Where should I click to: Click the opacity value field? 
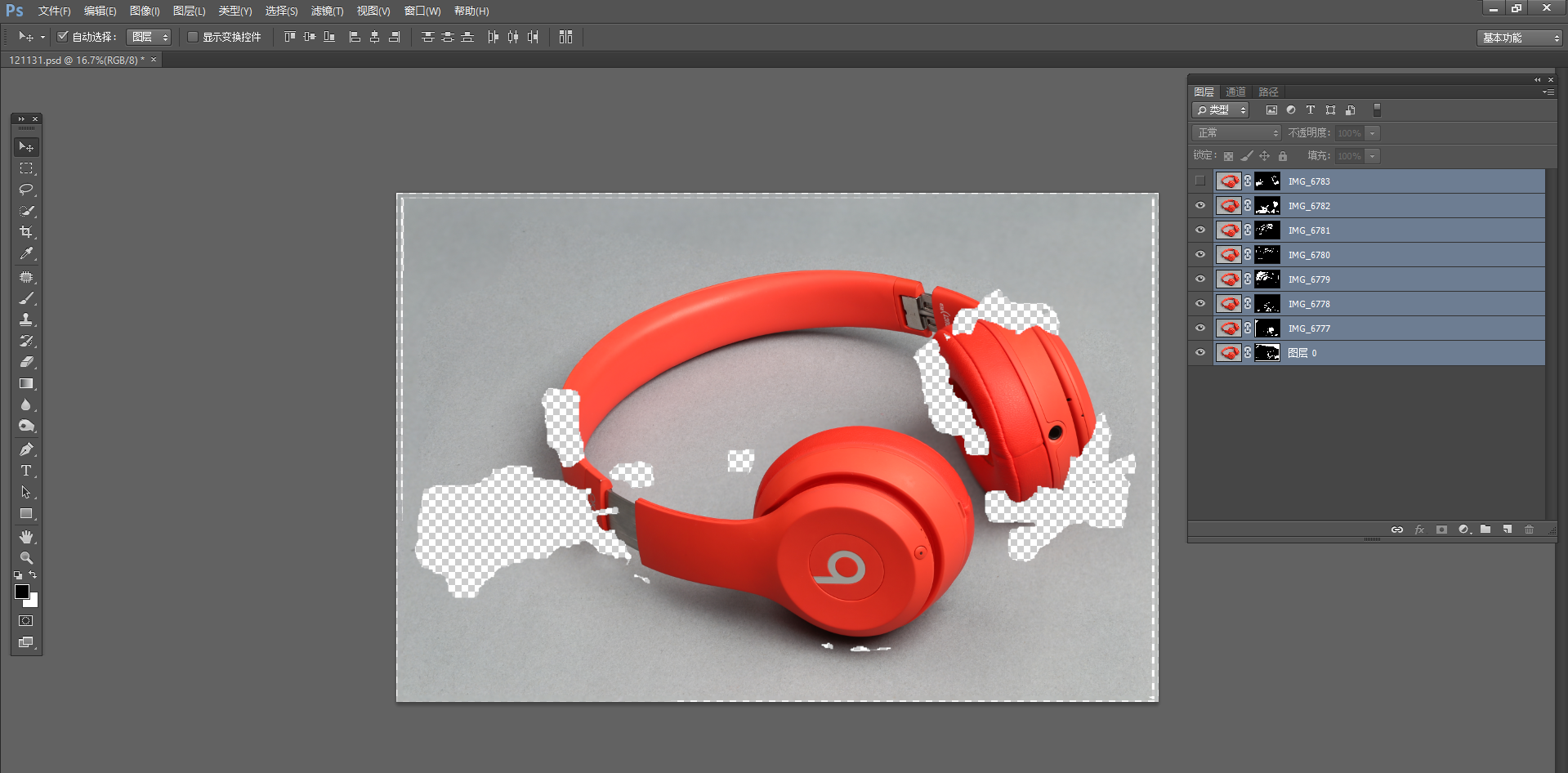coord(1349,133)
